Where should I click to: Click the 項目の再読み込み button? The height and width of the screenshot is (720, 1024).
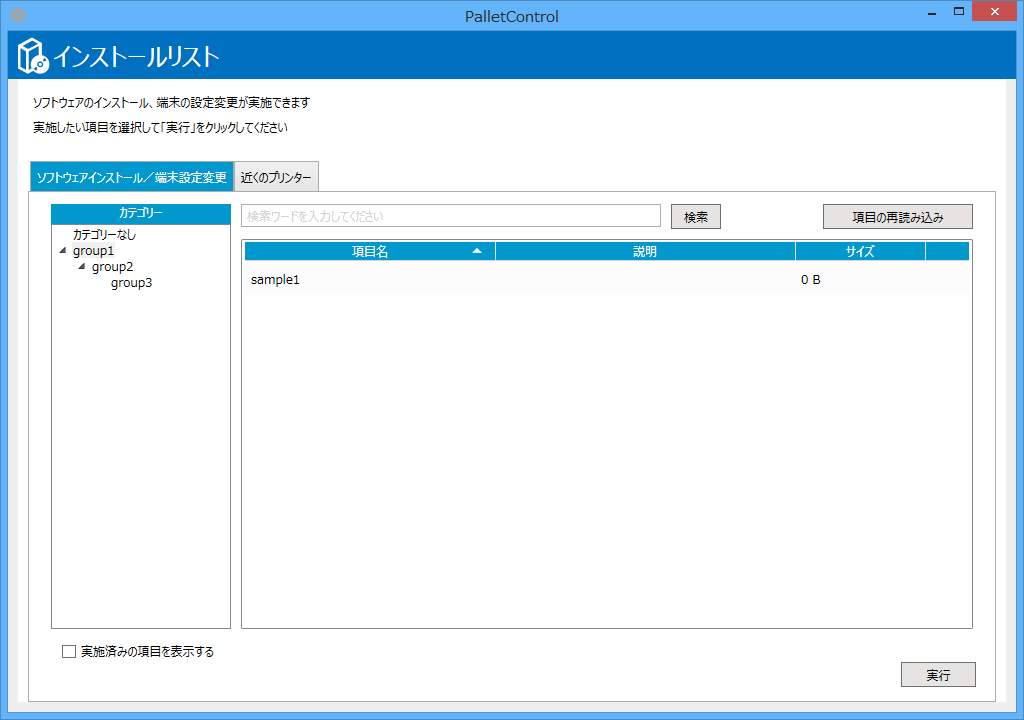click(898, 217)
